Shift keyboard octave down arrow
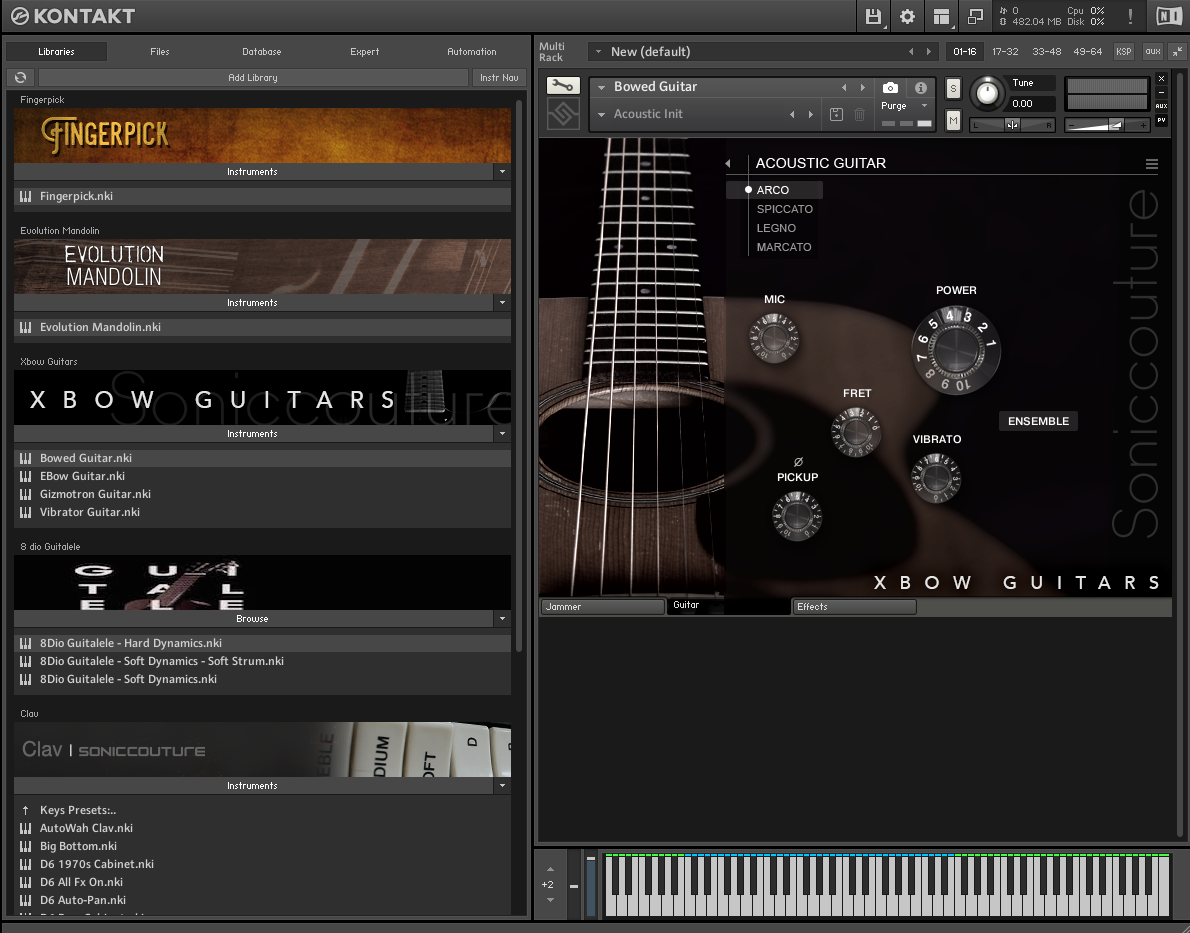Image resolution: width=1190 pixels, height=933 pixels. tap(550, 900)
